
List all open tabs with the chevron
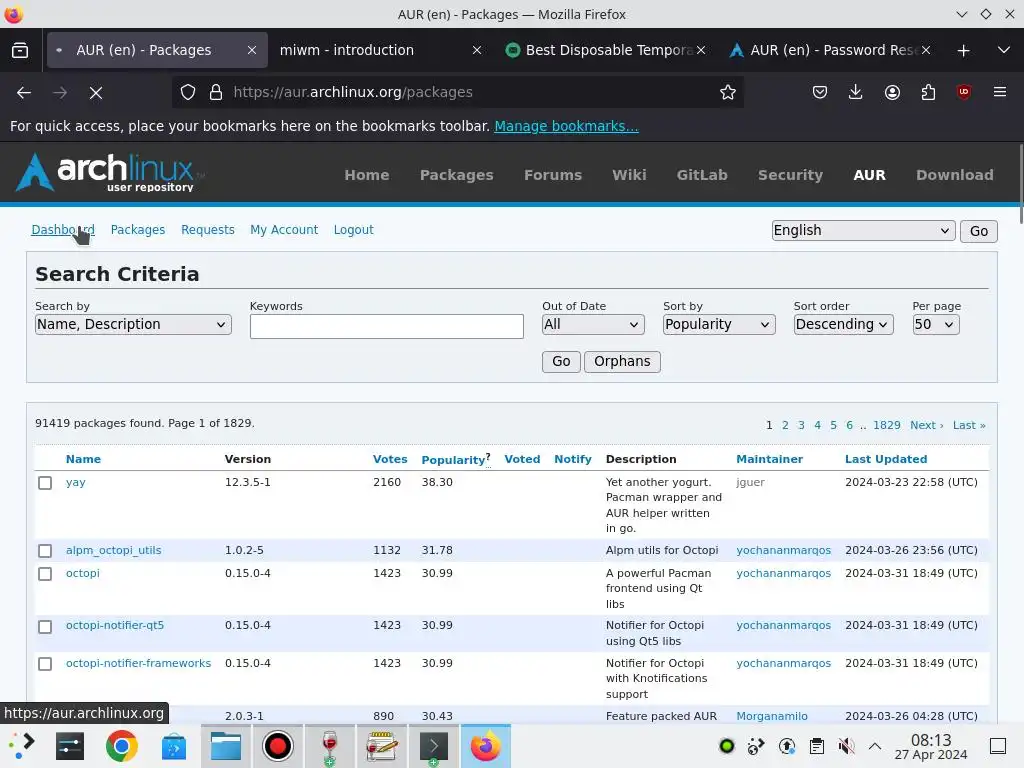pyautogui.click(x=1004, y=50)
